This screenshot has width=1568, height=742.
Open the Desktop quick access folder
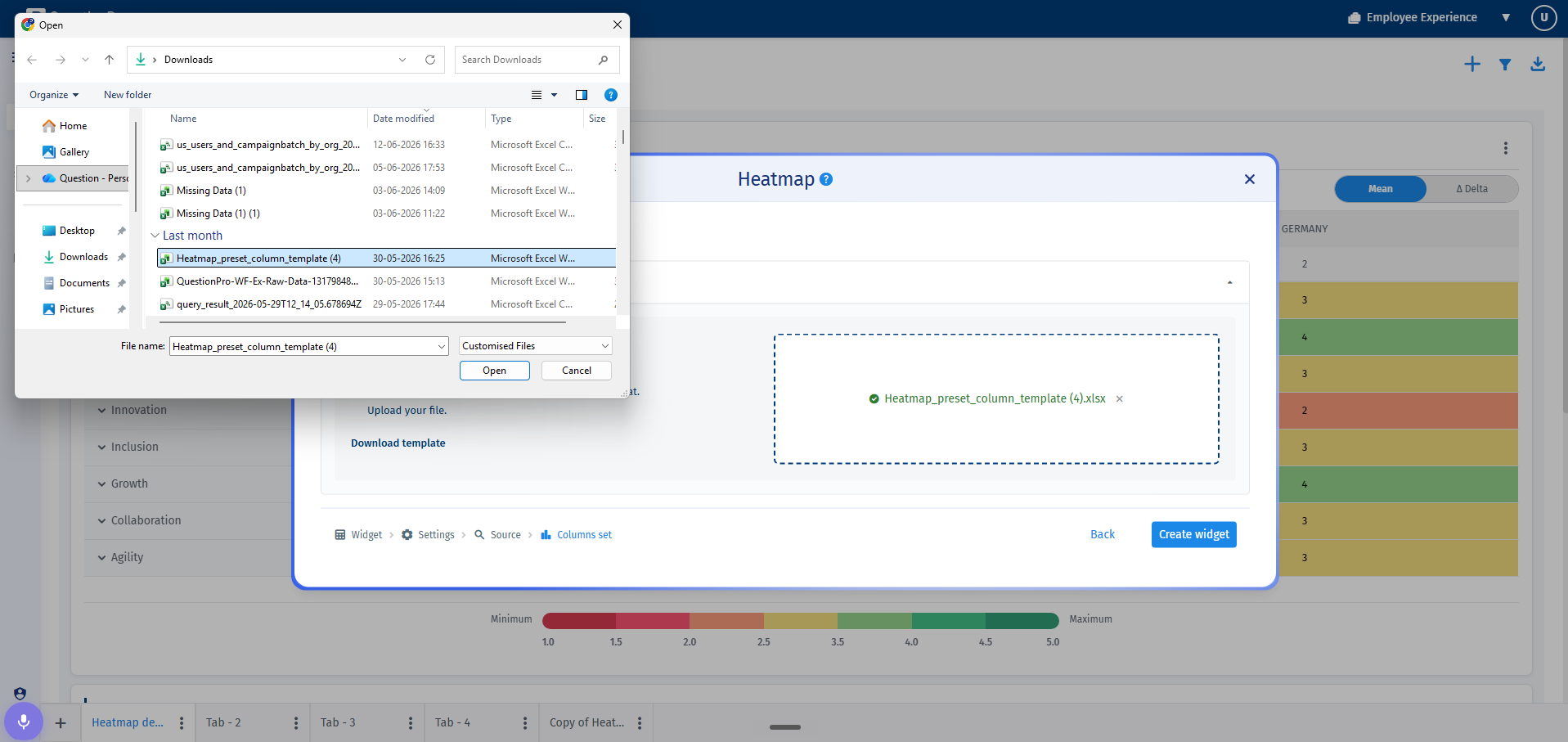(77, 231)
